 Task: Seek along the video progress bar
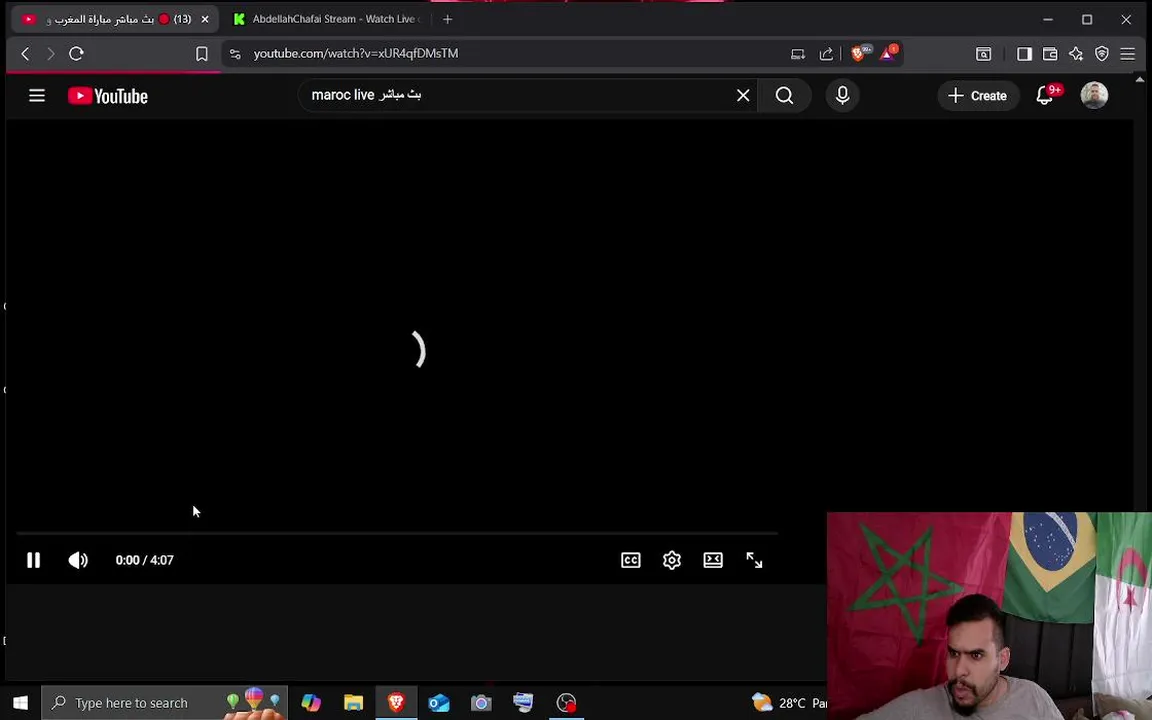[397, 533]
